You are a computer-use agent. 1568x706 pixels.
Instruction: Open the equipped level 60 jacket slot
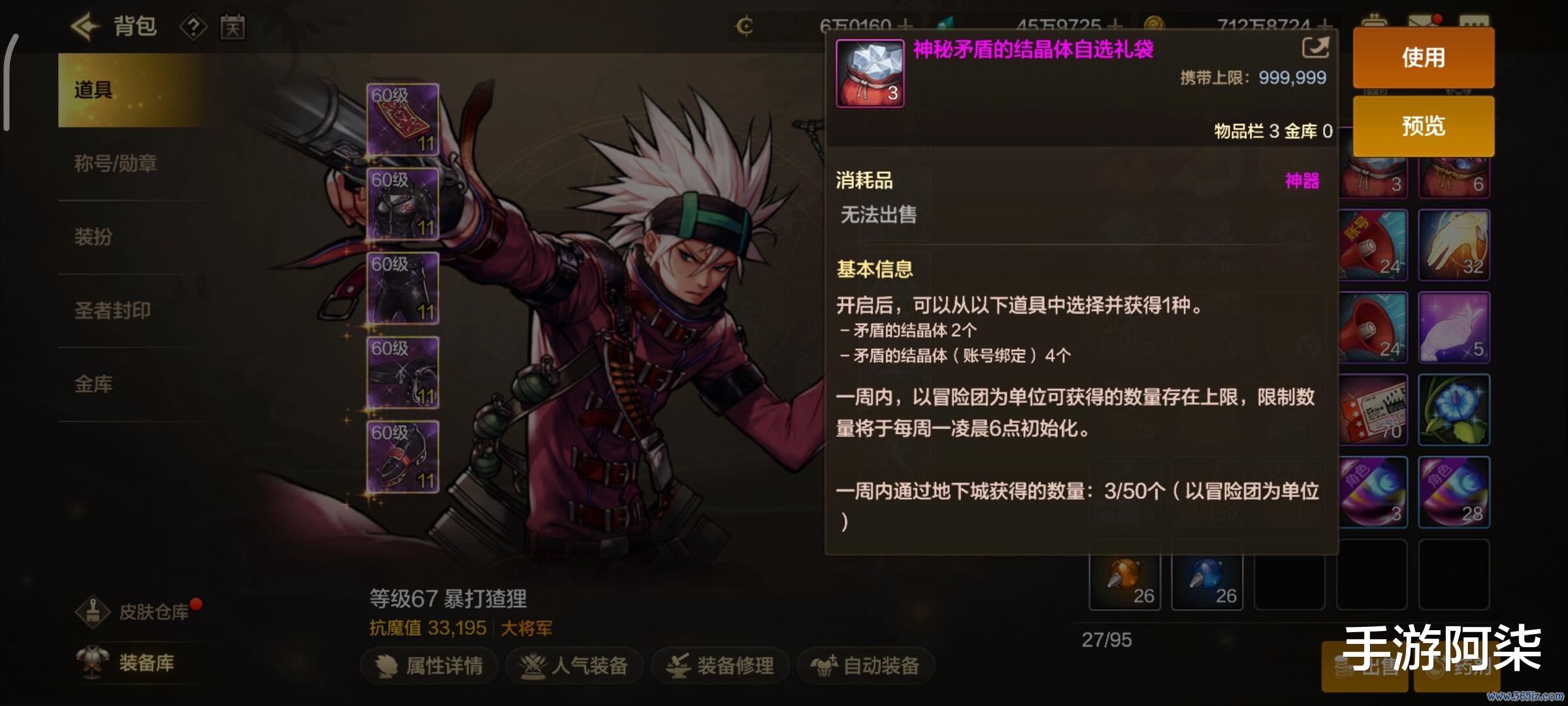(x=402, y=204)
